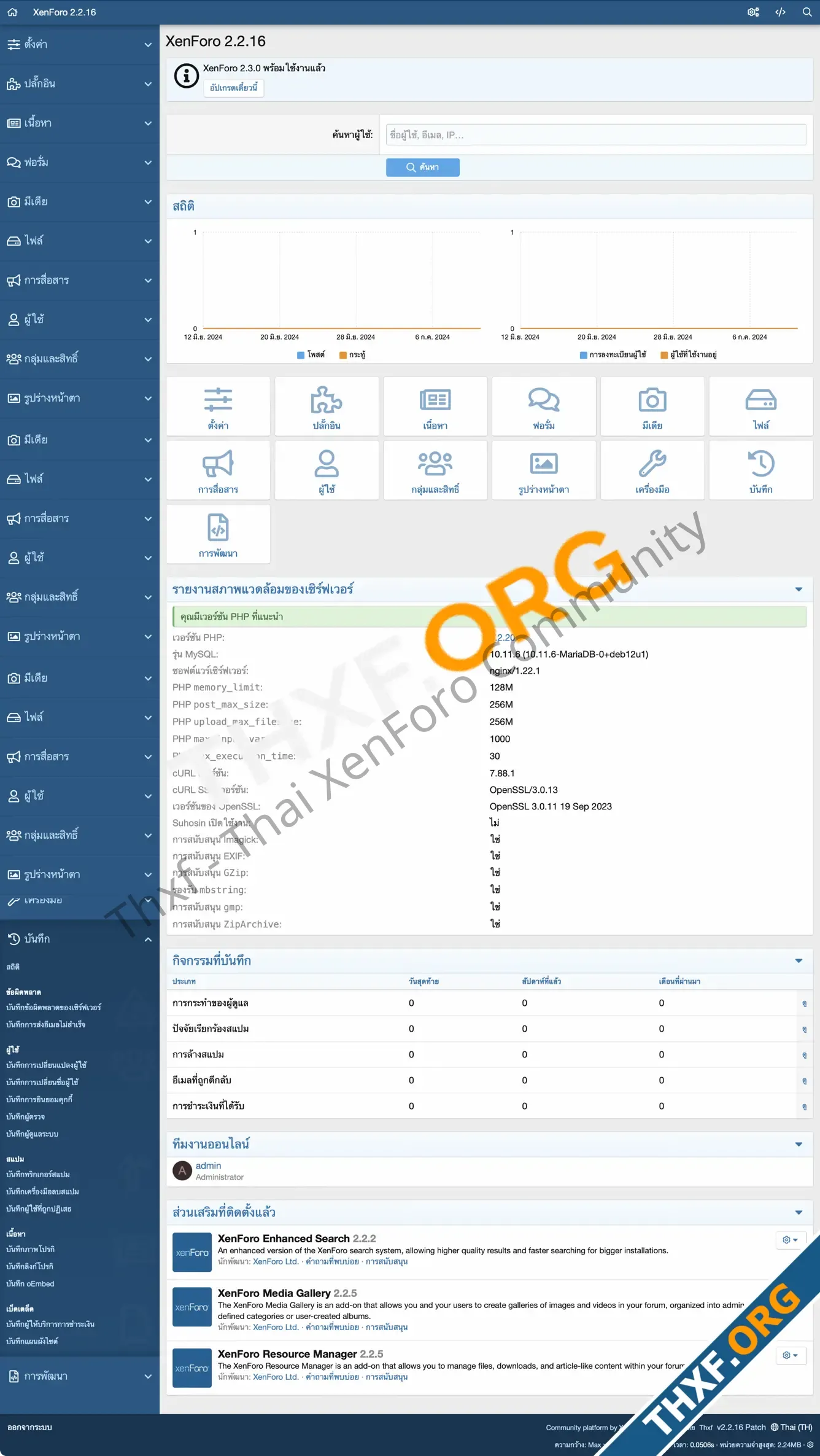Click XenForo Resource Manager add-on logo
This screenshot has width=820, height=1456.
click(192, 1368)
